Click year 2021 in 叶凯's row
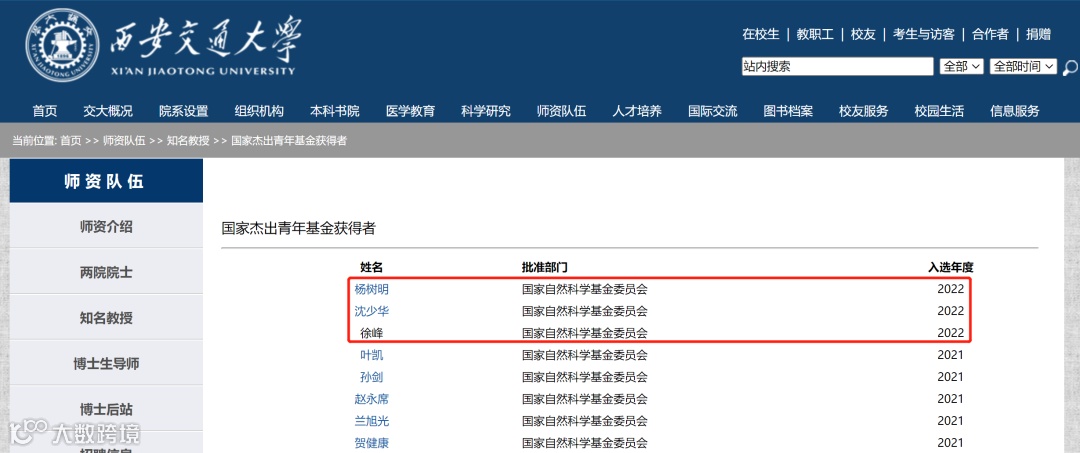This screenshot has height=453, width=1080. coord(951,355)
